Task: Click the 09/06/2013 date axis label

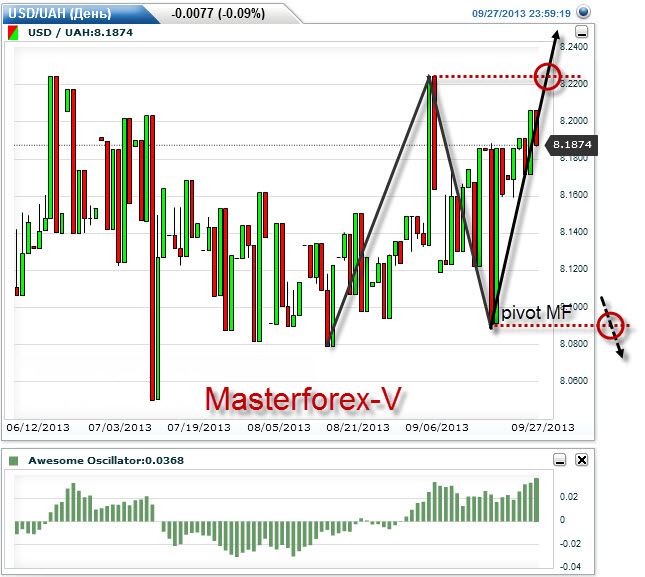Action: coord(437,428)
